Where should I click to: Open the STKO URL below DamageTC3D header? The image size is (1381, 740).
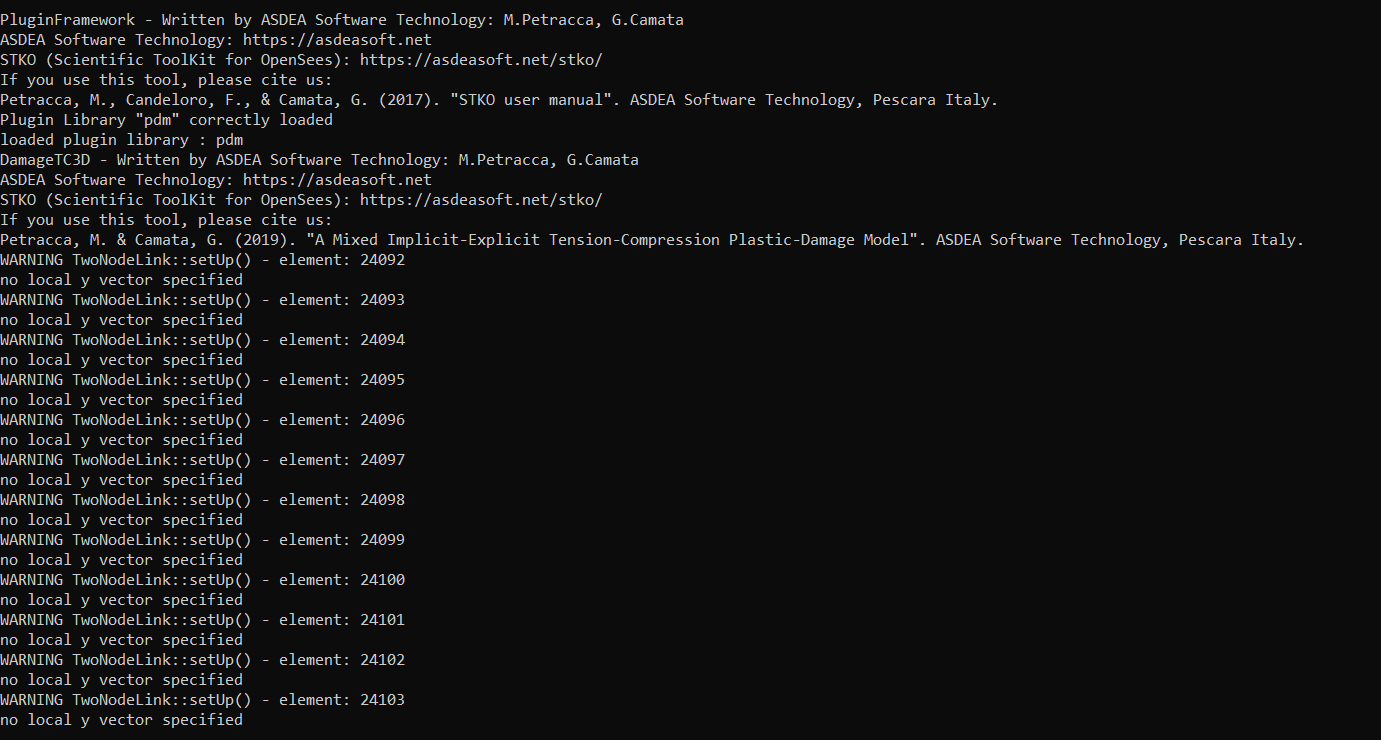(481, 200)
